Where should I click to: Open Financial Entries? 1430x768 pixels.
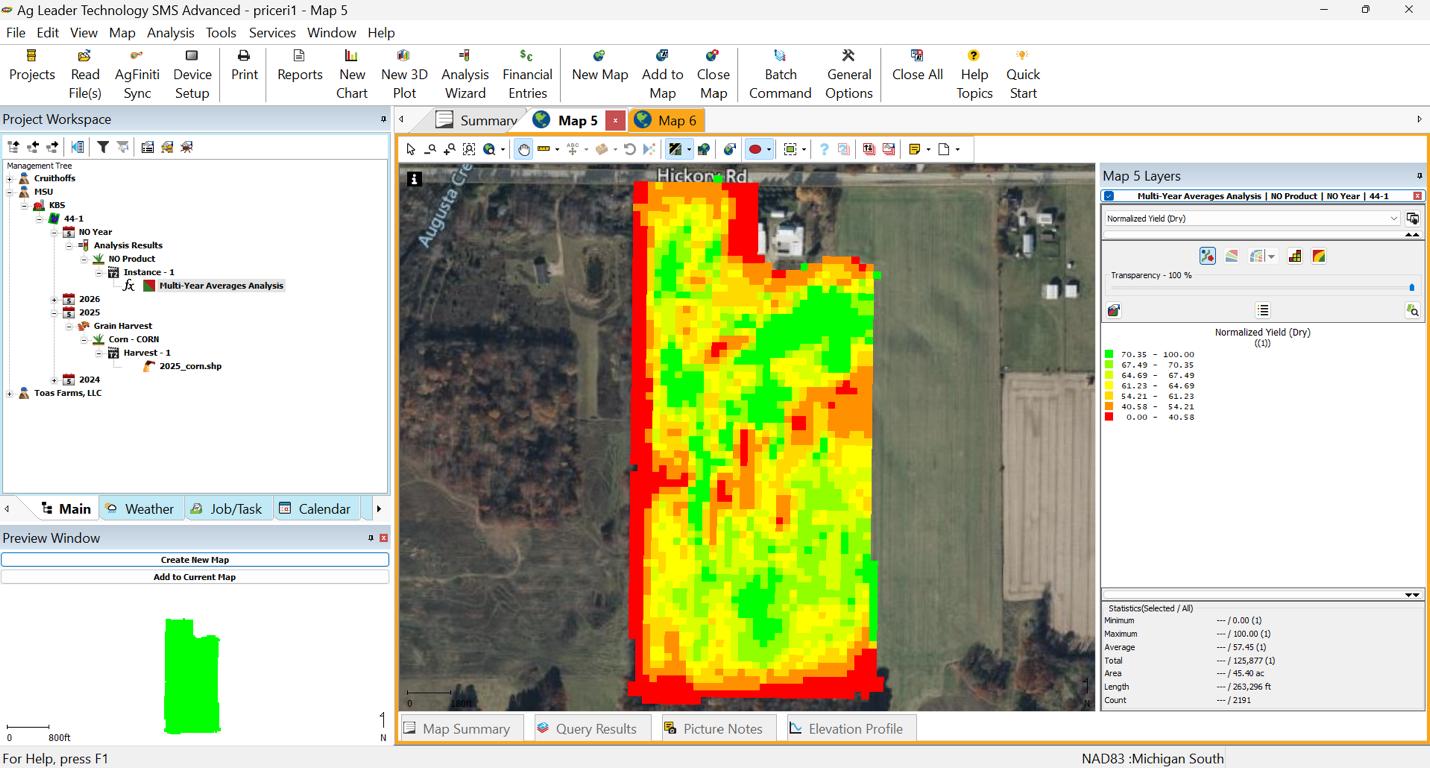point(527,74)
